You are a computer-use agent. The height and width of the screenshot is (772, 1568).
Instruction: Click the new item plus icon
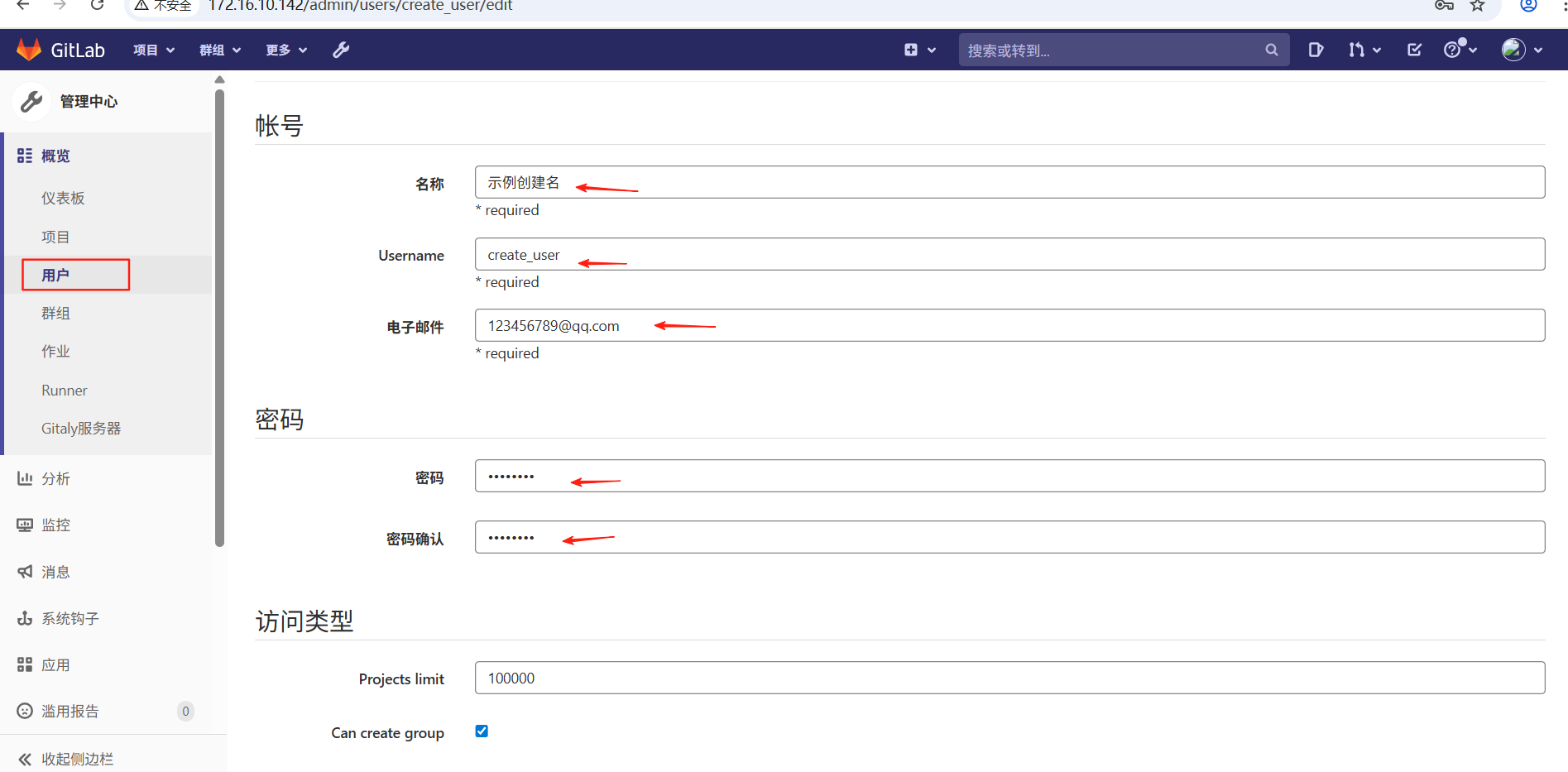tap(911, 50)
